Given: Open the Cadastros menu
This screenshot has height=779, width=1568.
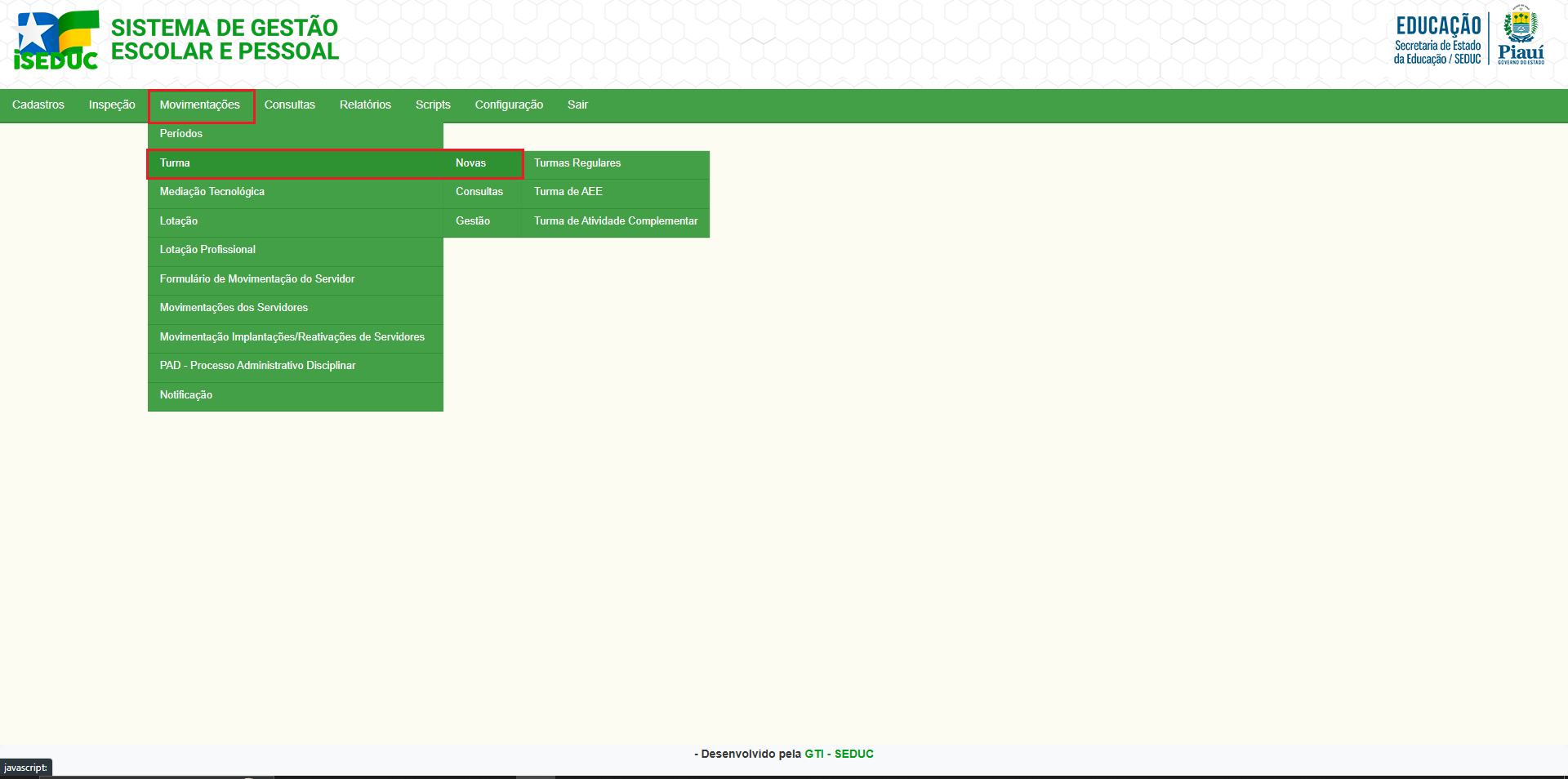Looking at the screenshot, I should [38, 105].
